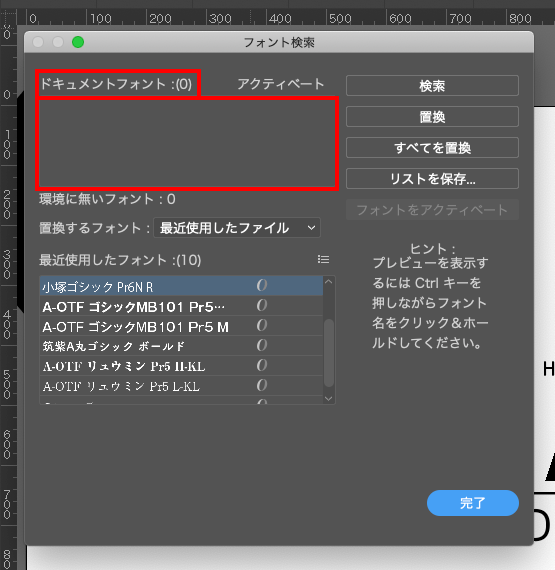The width and height of the screenshot is (555, 570).
Task: Click the リストを保存... button
Action: coord(432,178)
